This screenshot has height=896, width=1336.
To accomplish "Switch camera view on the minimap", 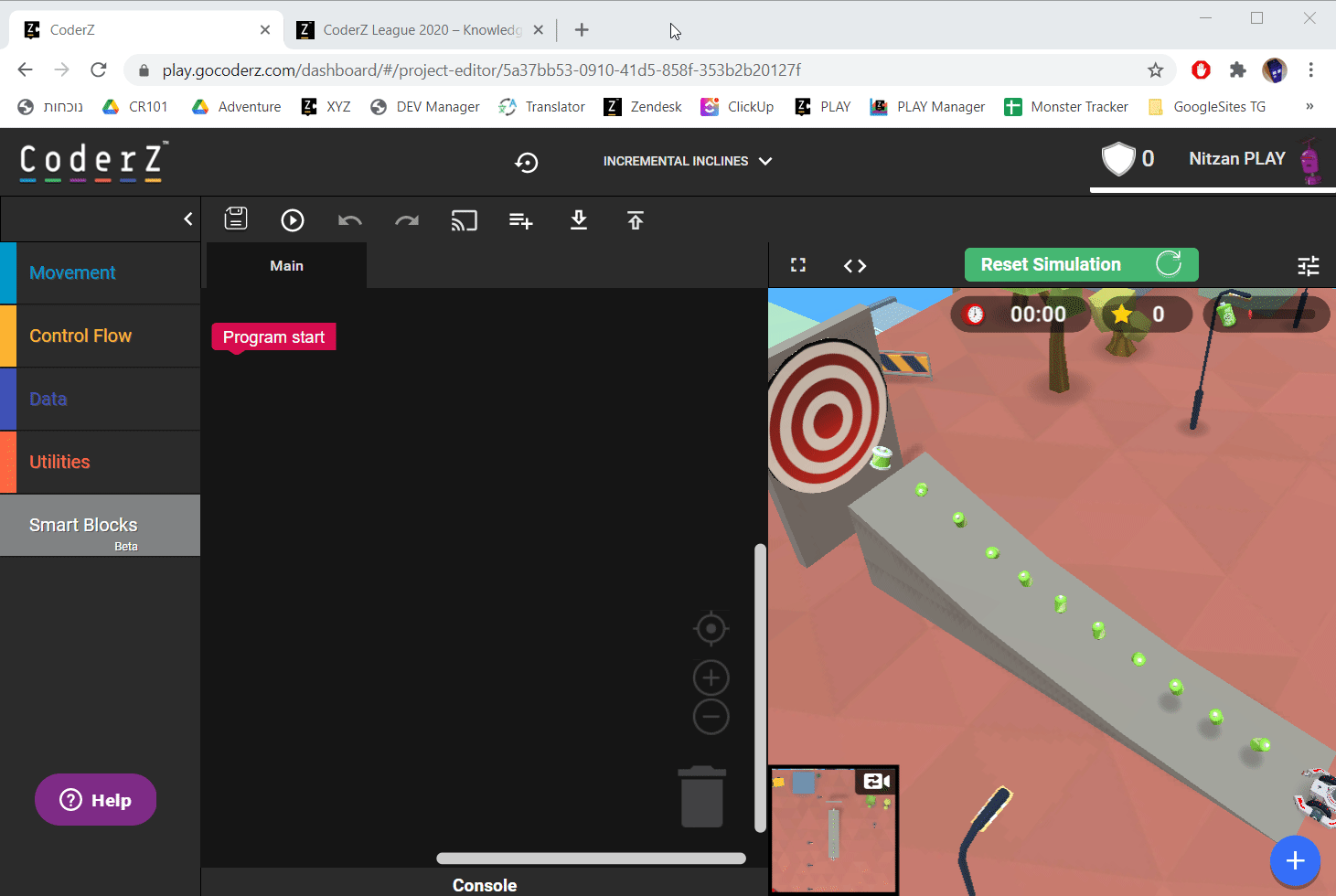I will pos(876,781).
